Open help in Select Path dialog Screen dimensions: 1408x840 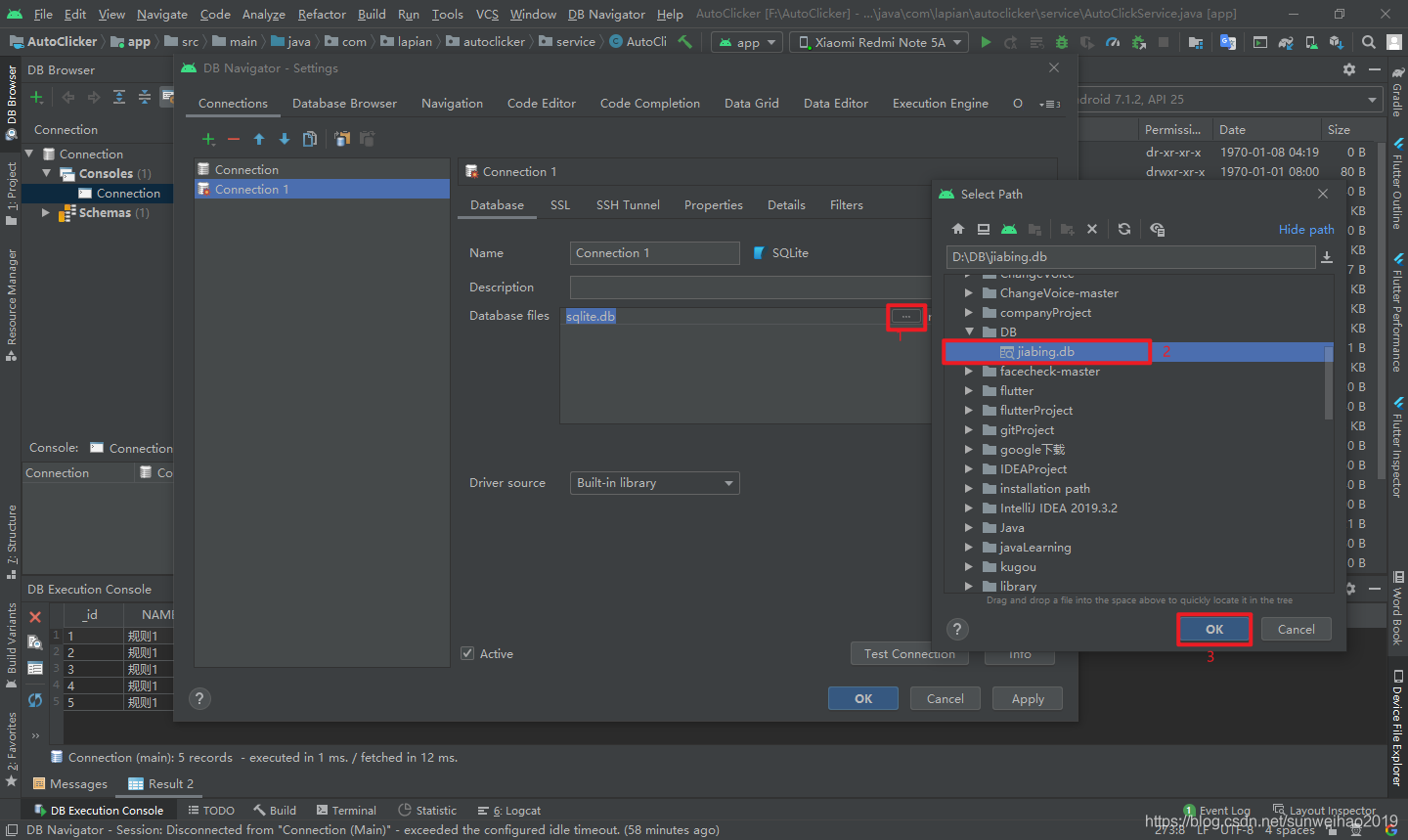click(957, 629)
